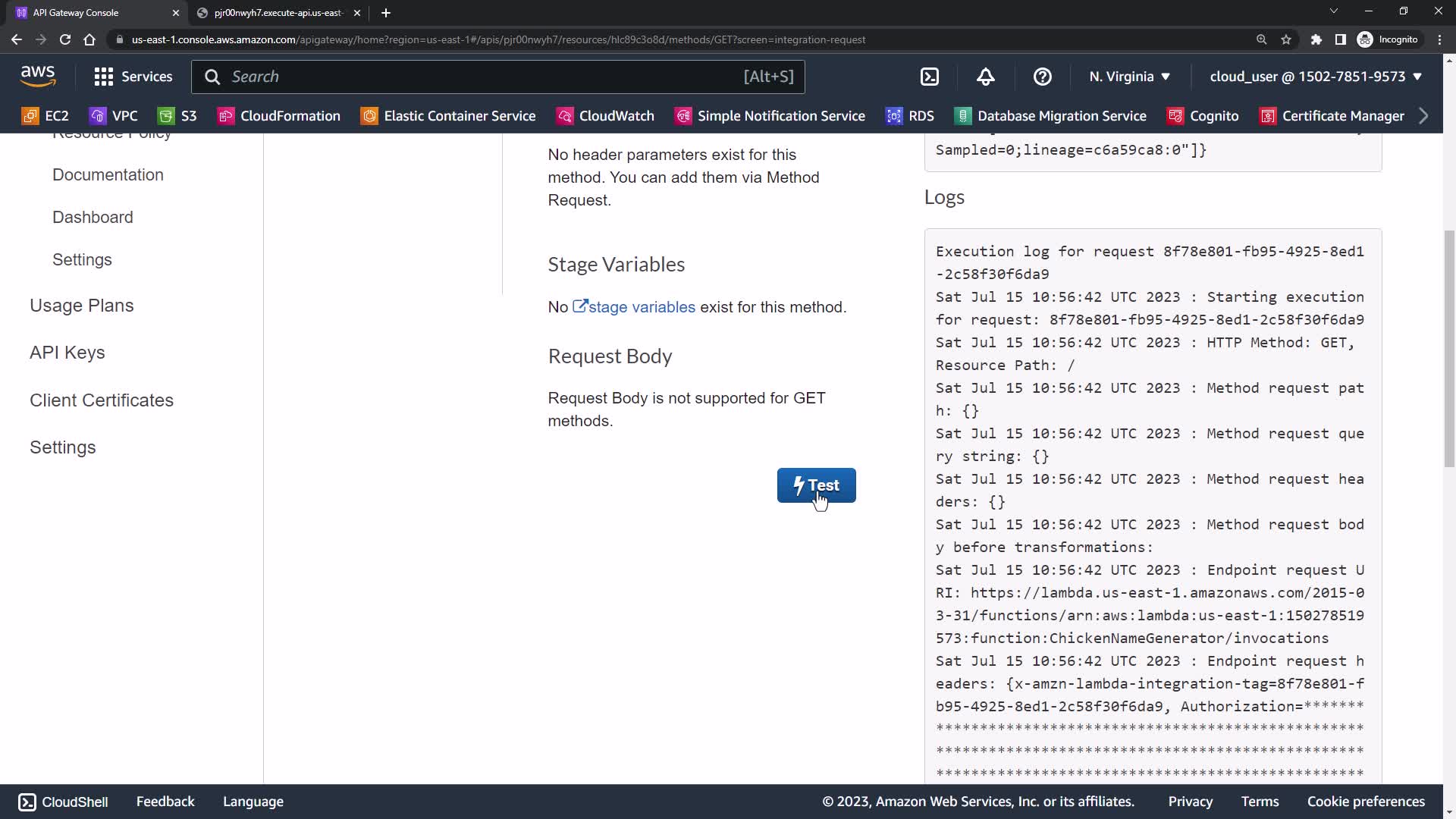
Task: Click the blue Test button
Action: click(816, 485)
